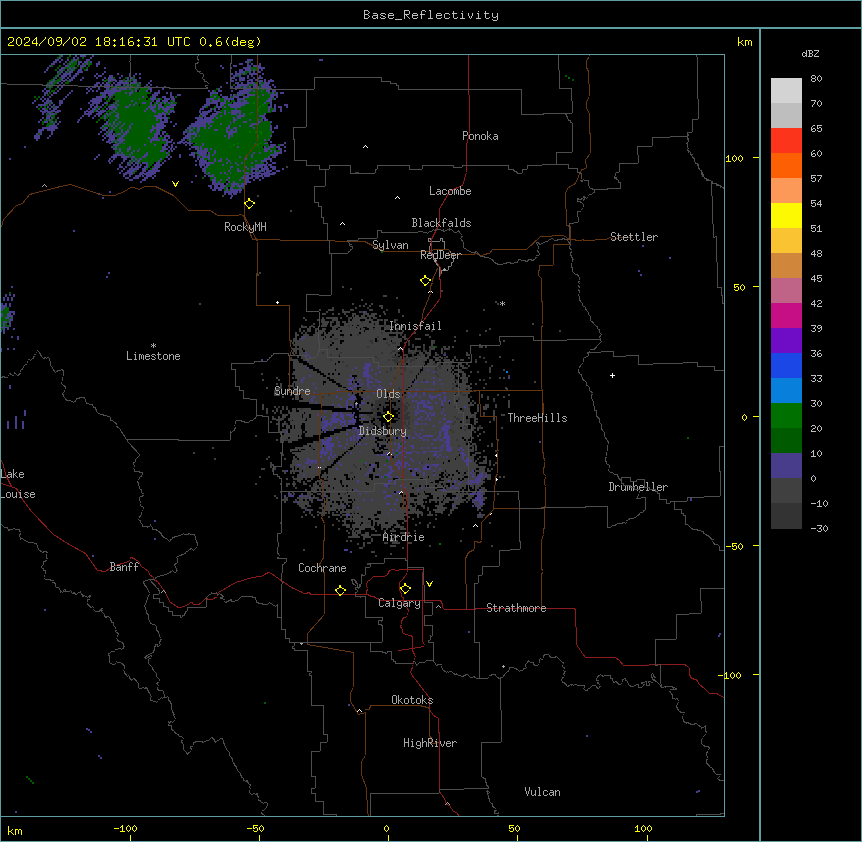Screen dimensions: 862x842
Task: Click the Innisfail city label
Action: (x=415, y=326)
